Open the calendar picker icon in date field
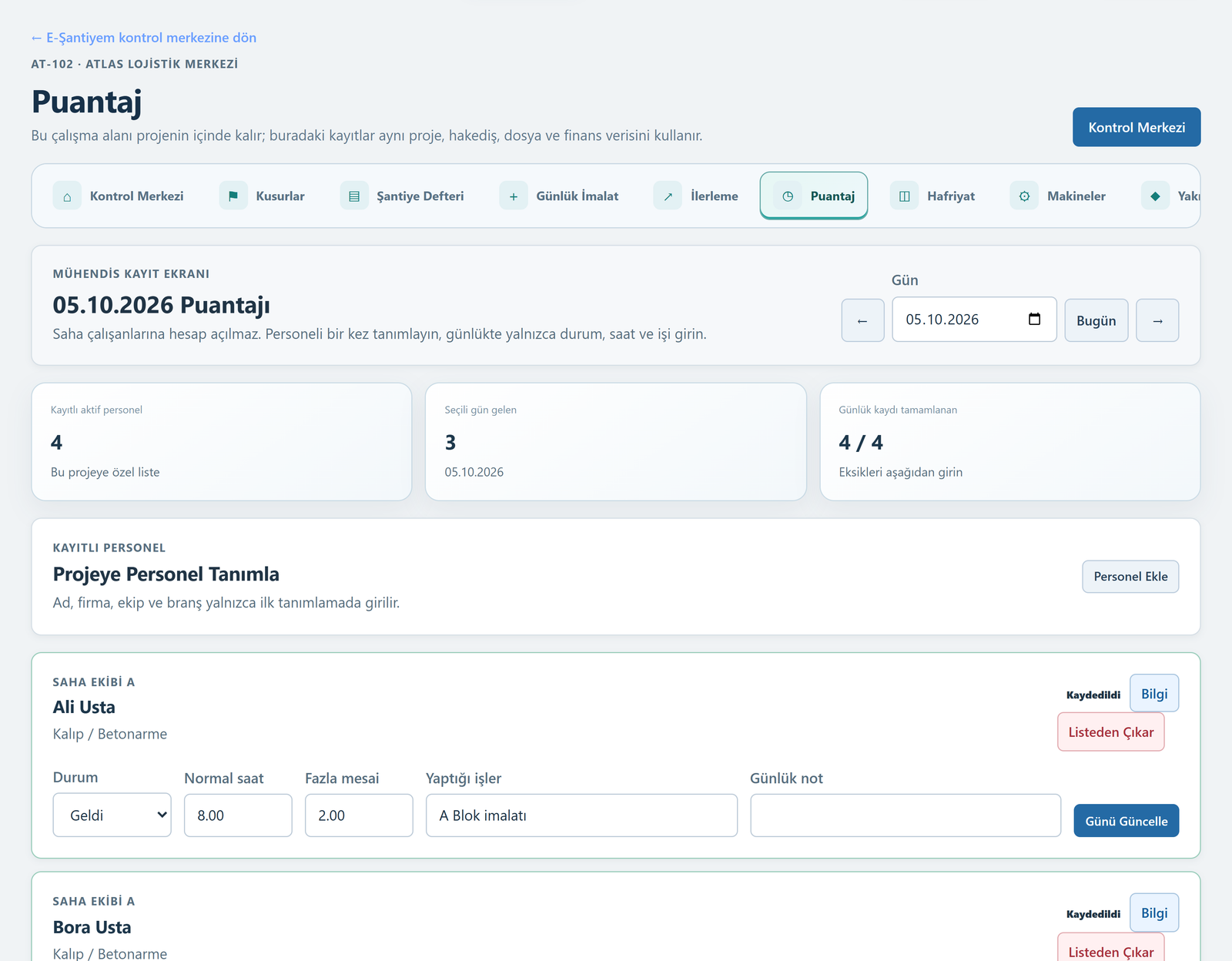Image resolution: width=1232 pixels, height=961 pixels. 1034,319
